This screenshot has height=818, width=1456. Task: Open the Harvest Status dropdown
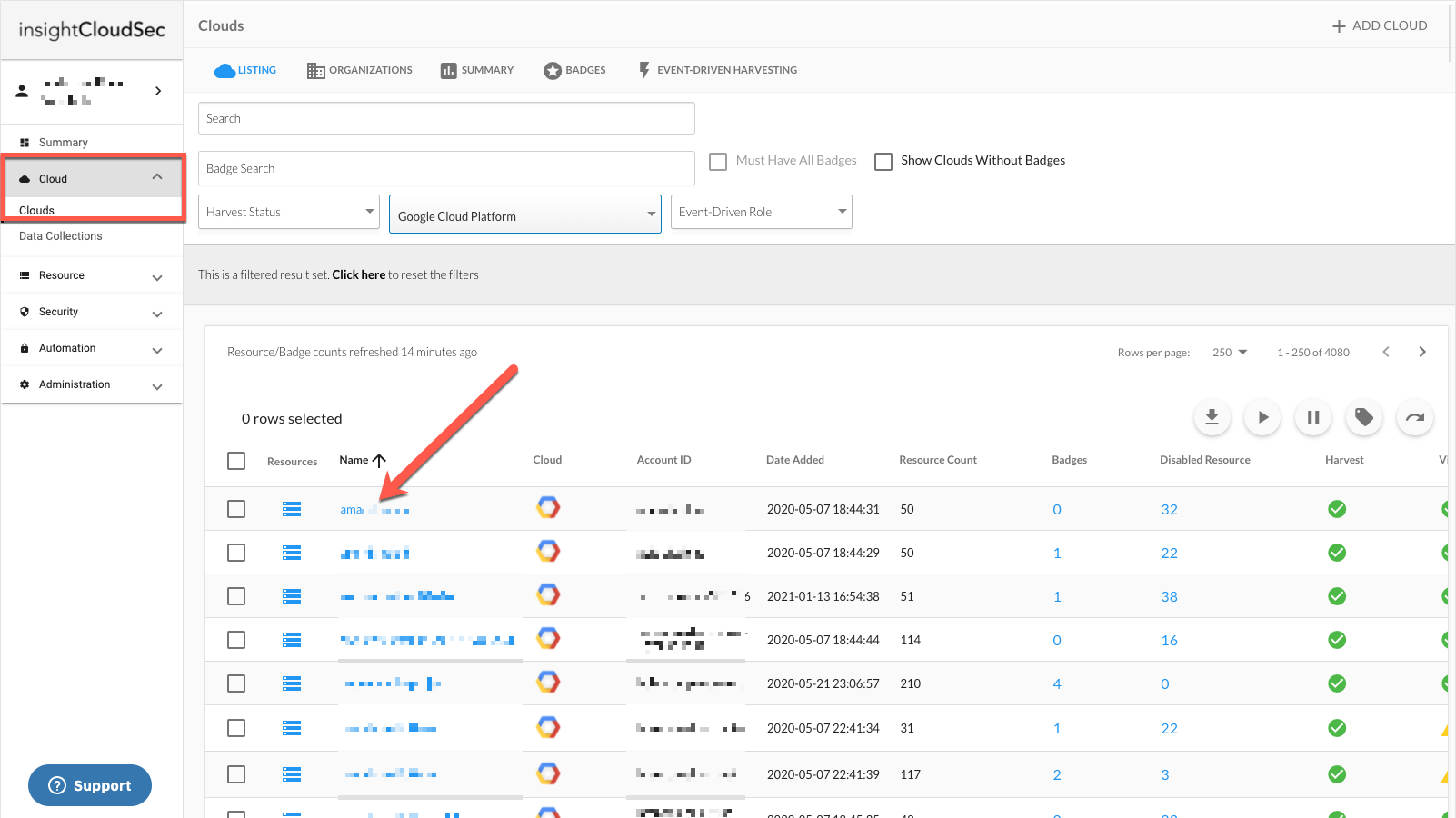click(x=289, y=212)
